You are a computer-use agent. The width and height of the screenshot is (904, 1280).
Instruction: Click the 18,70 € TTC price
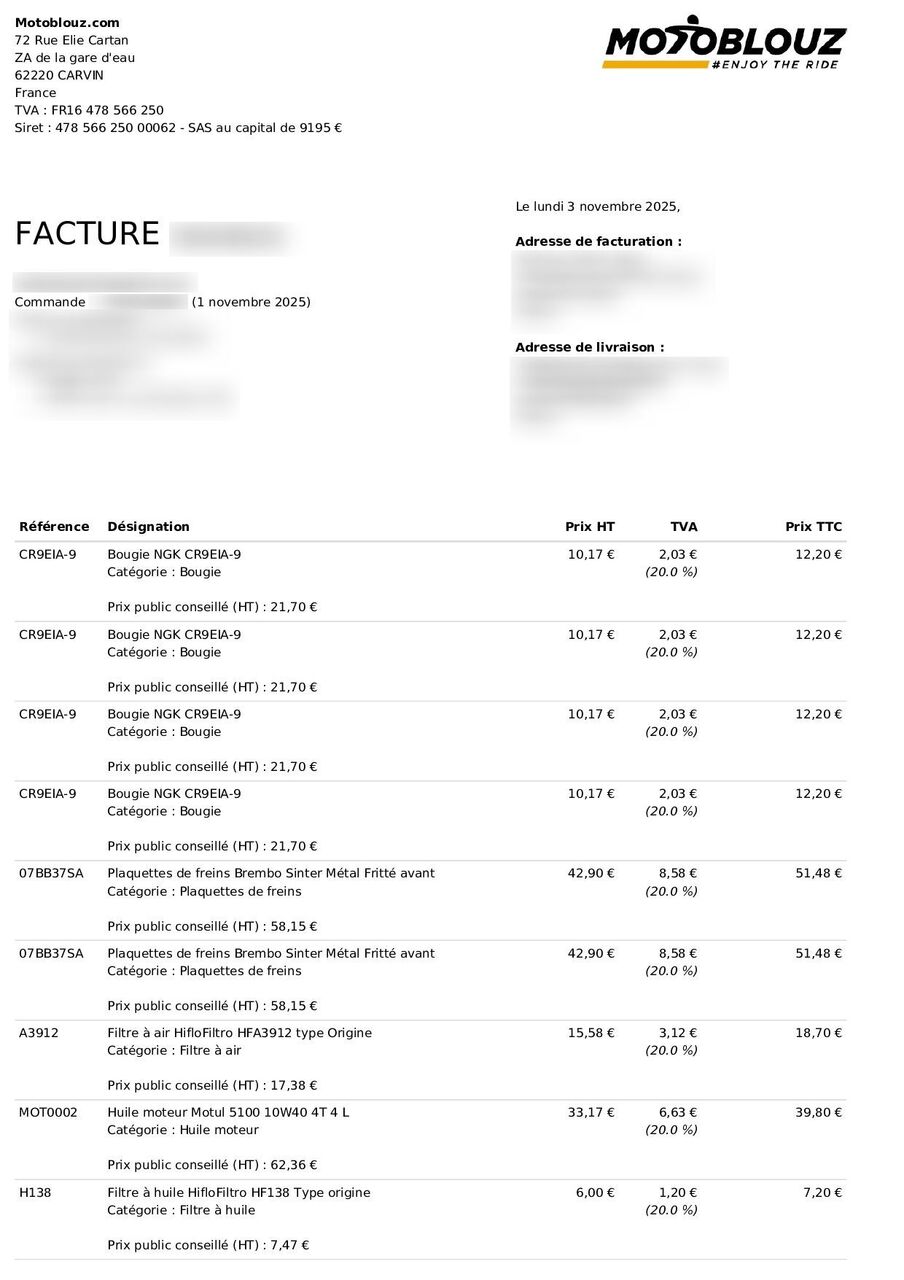point(818,1033)
